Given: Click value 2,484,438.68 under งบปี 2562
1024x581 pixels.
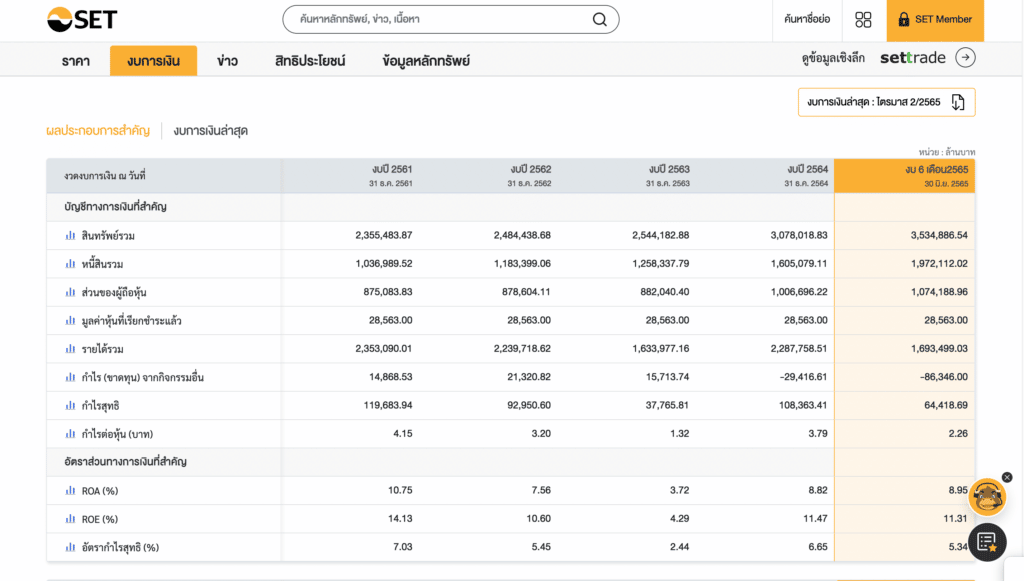Looking at the screenshot, I should tap(522, 235).
